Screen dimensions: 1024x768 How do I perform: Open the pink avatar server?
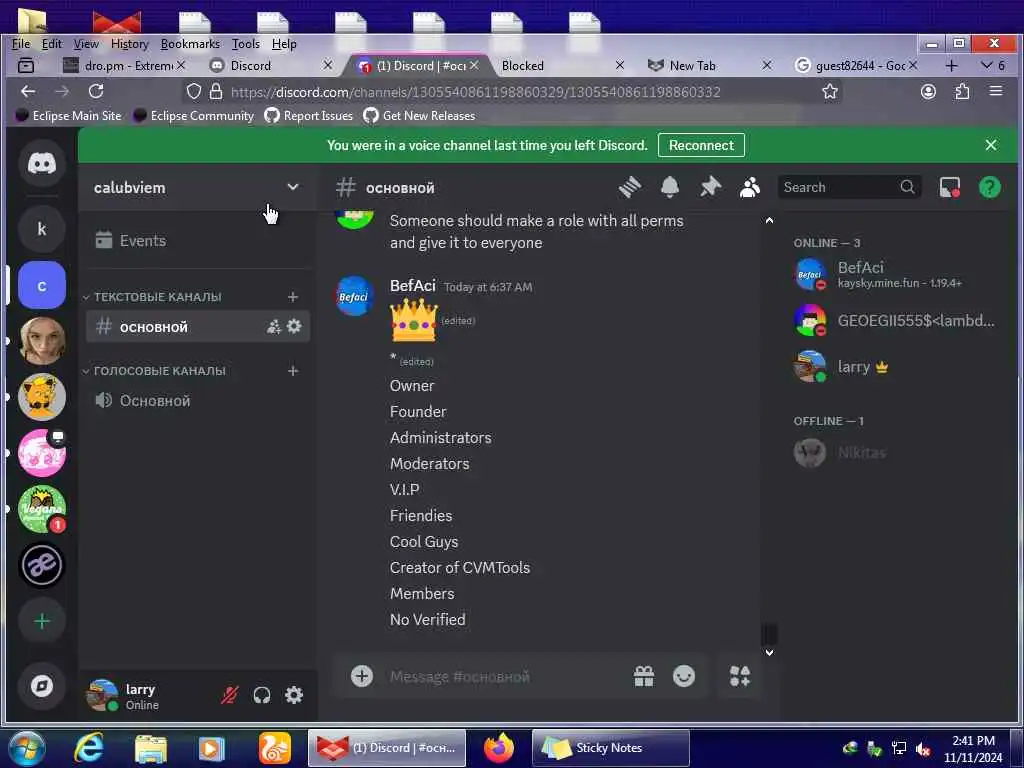click(x=42, y=453)
